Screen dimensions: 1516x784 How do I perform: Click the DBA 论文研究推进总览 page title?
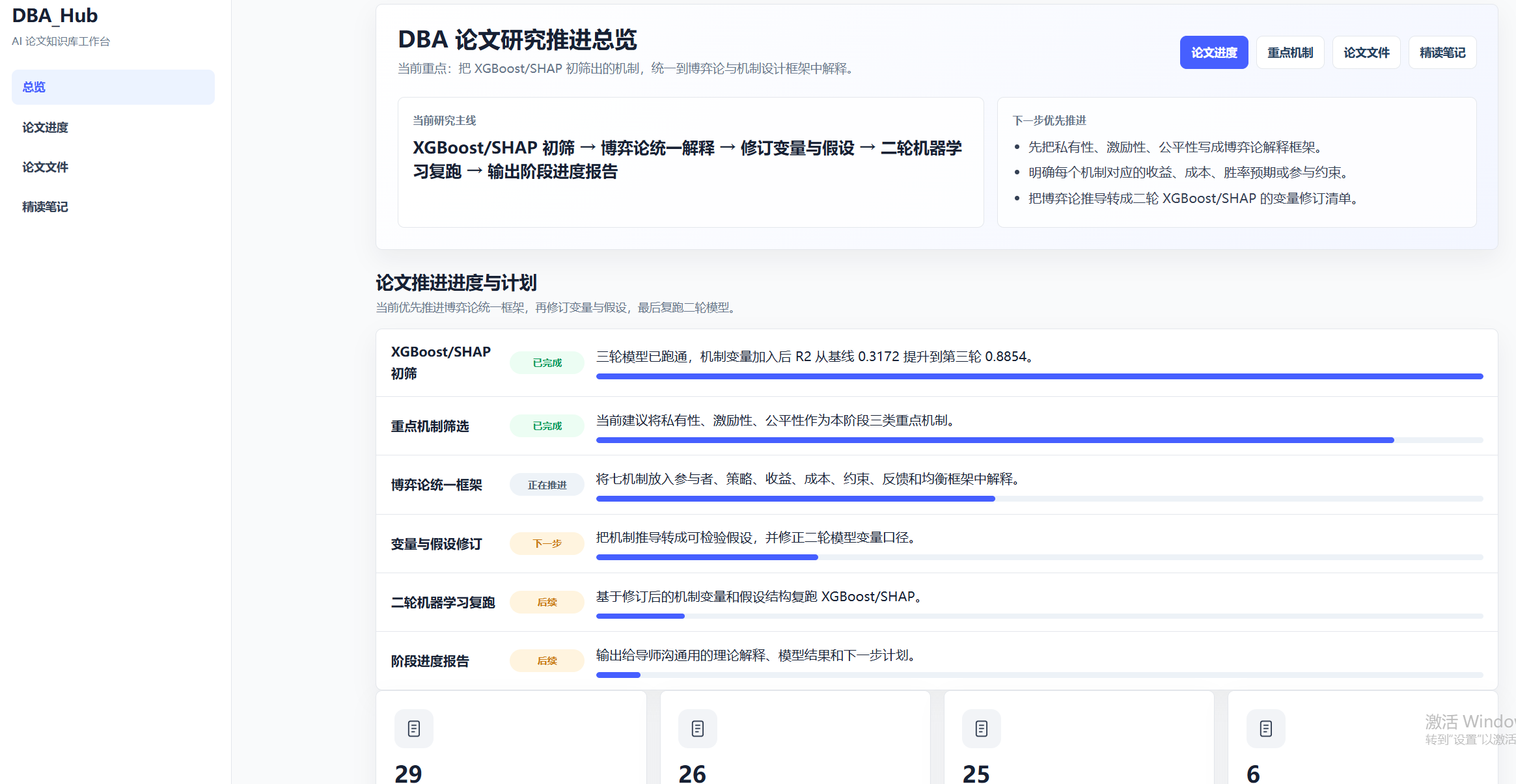click(517, 40)
